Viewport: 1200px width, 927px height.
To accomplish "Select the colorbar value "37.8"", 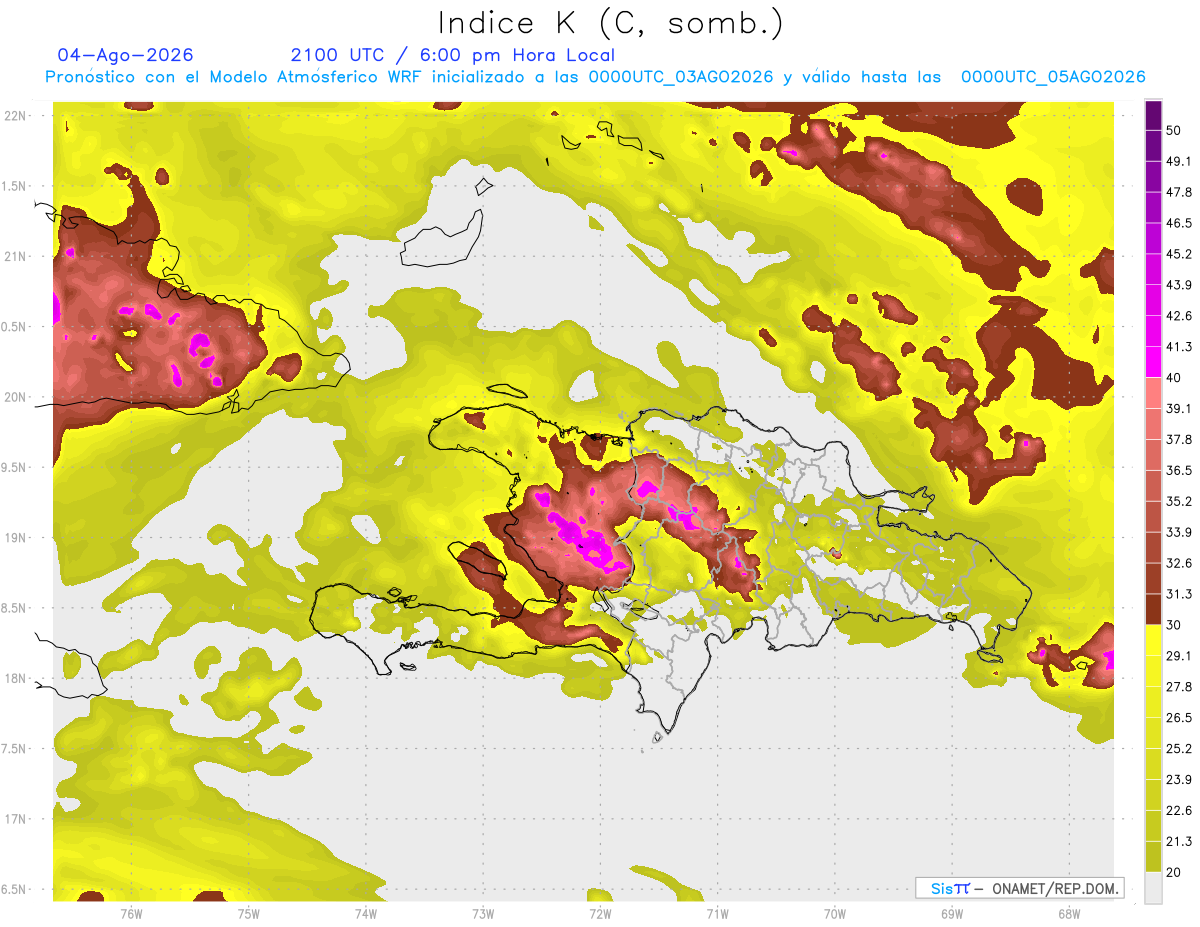I will (1178, 439).
